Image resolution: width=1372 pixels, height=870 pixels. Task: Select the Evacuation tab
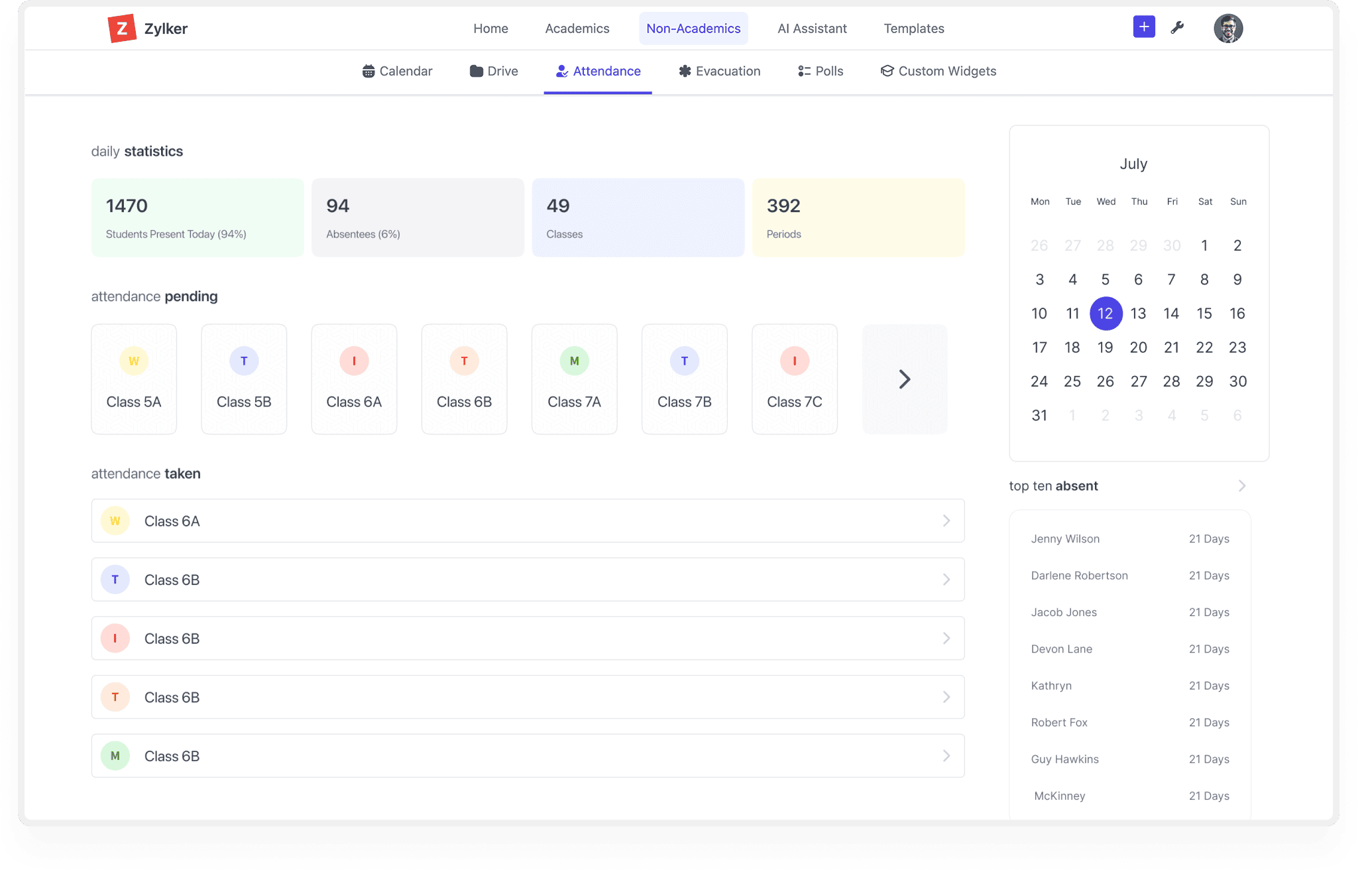coord(719,71)
